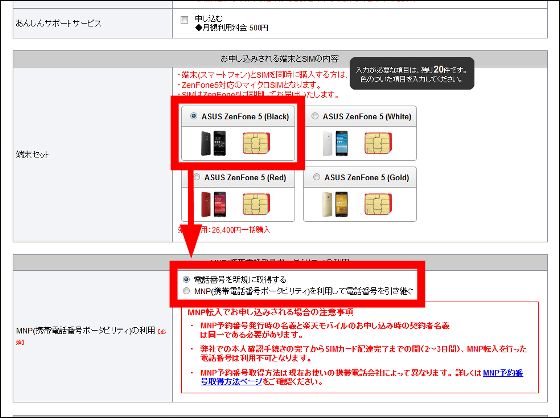Click SIM card icon in Black set
Screen dimensions: 560x418
tap(256, 143)
